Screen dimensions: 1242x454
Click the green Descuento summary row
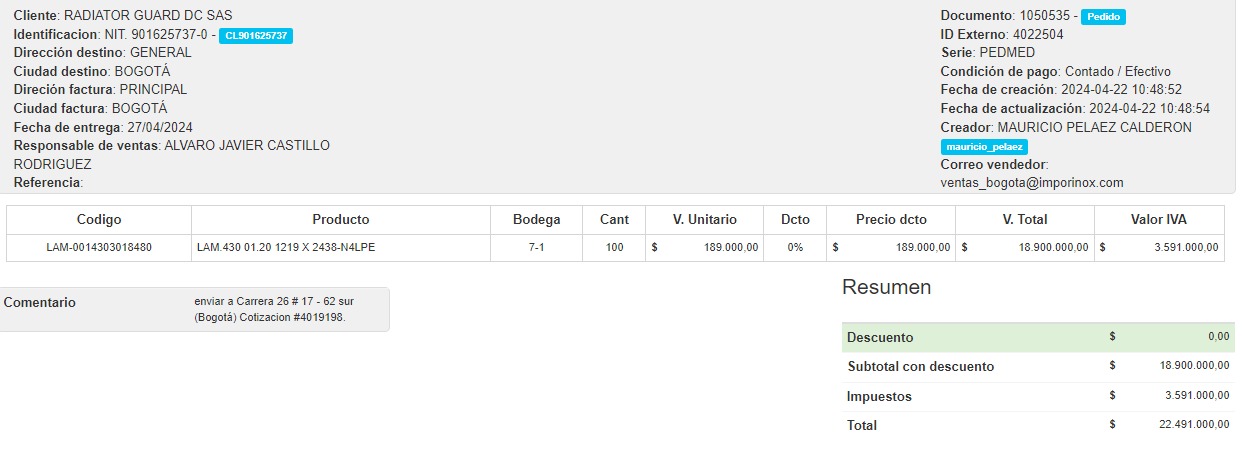pyautogui.click(x=1037, y=337)
